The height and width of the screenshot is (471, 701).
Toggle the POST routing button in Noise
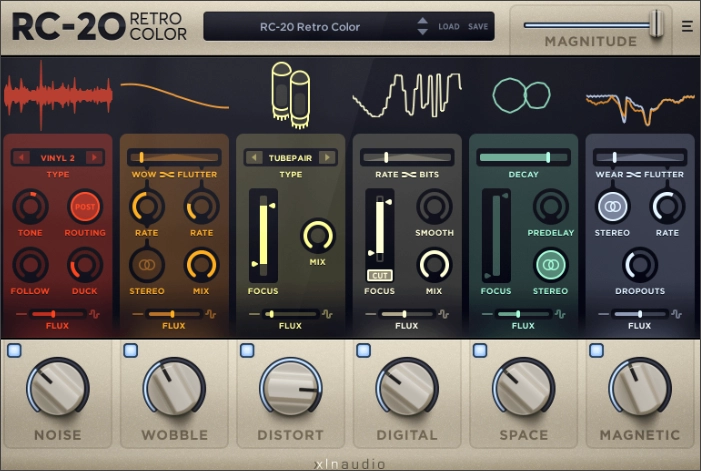[x=85, y=206]
